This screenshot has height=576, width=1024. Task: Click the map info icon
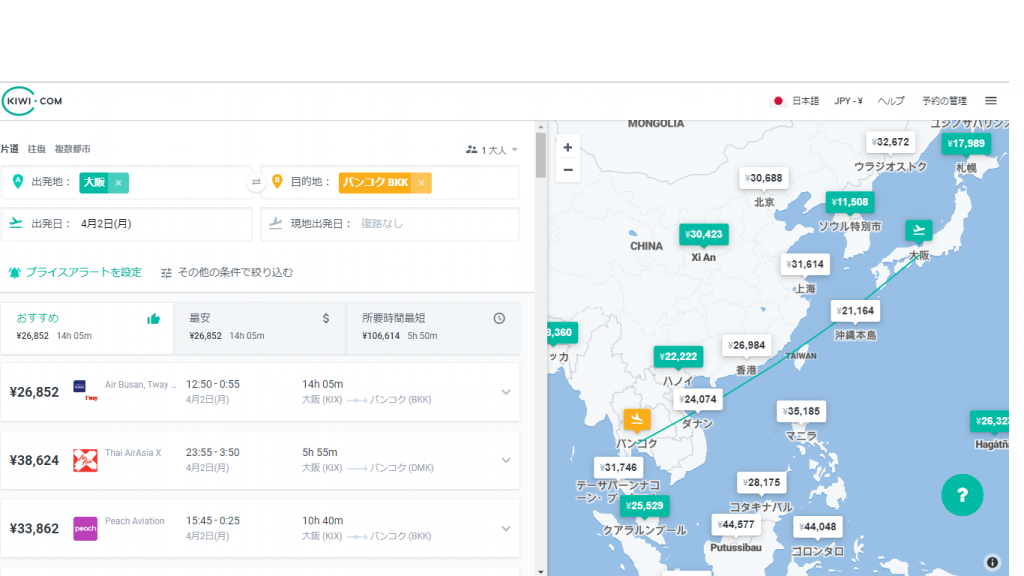coord(992,562)
